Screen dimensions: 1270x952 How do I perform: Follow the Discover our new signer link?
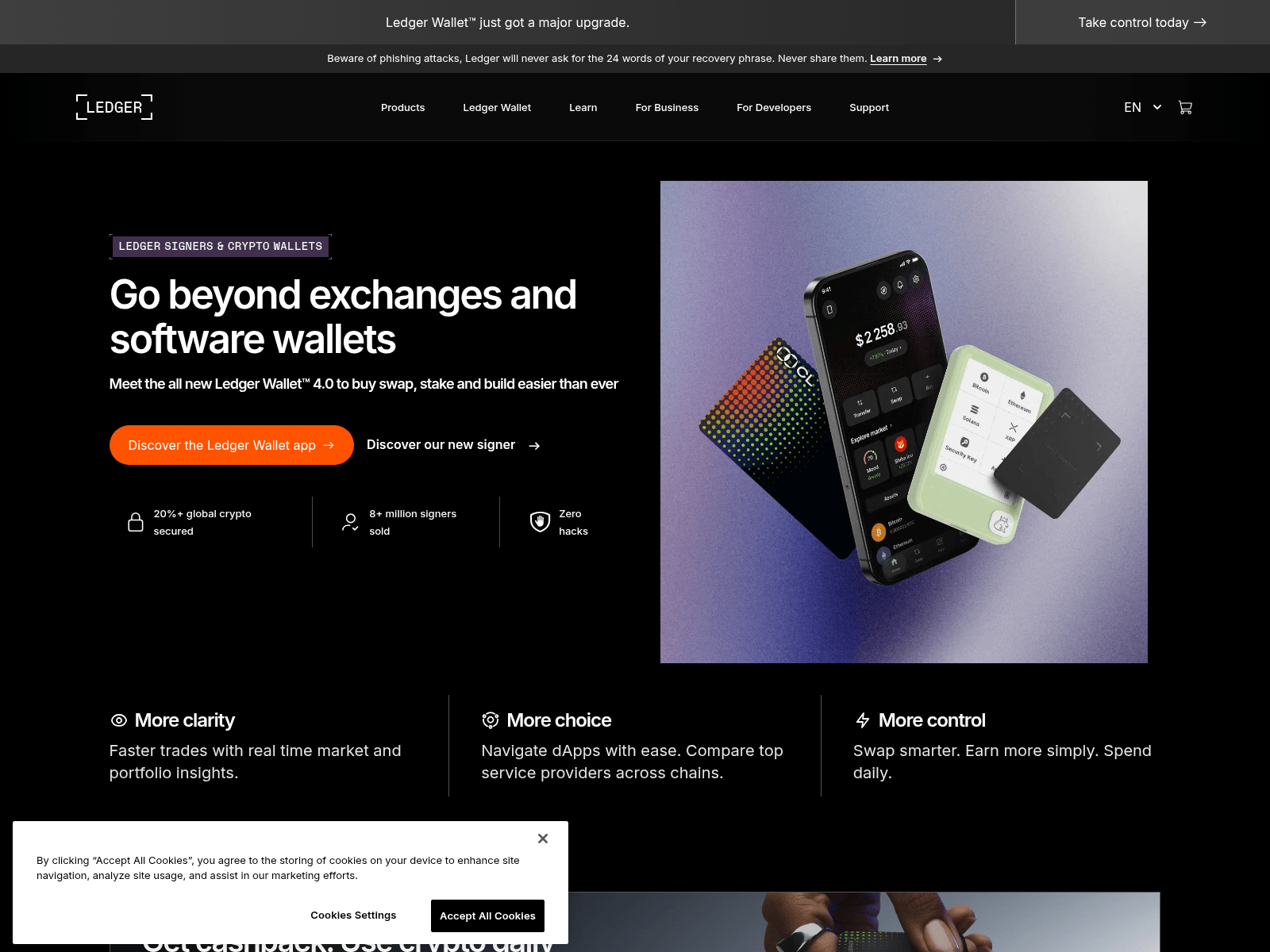[453, 445]
